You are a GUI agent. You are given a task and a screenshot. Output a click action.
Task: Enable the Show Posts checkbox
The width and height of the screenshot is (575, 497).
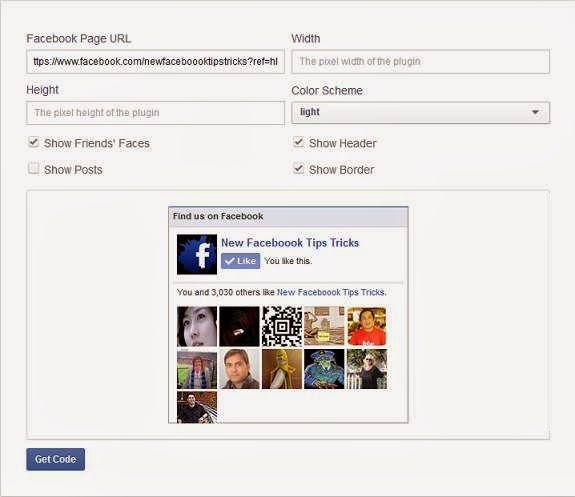click(x=34, y=168)
